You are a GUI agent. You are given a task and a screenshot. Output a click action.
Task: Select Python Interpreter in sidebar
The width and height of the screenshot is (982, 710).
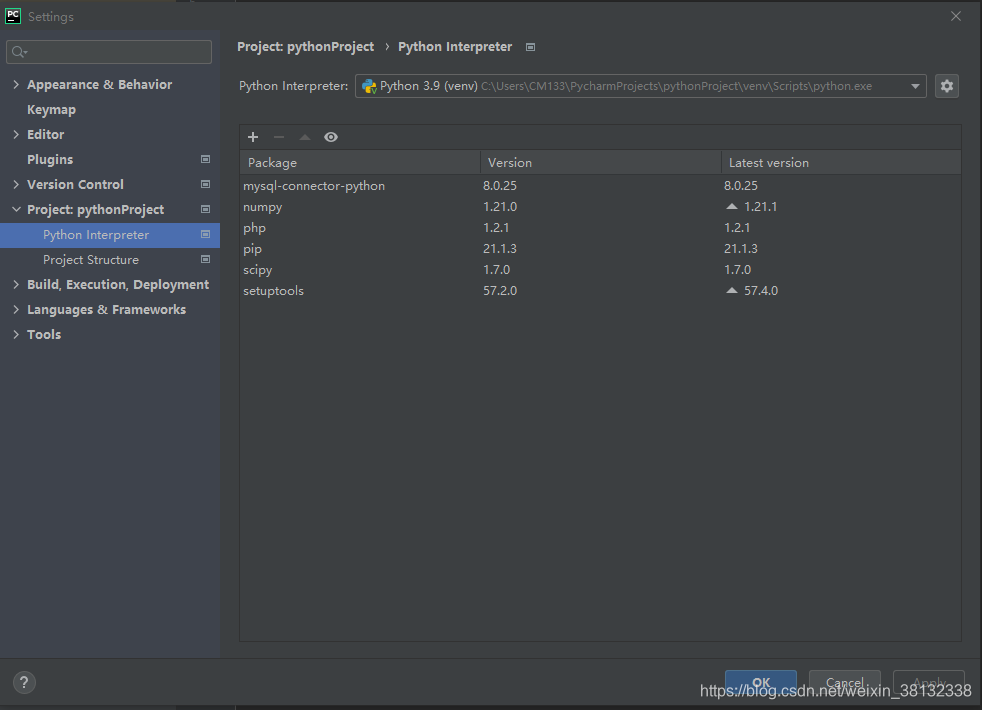coord(110,235)
